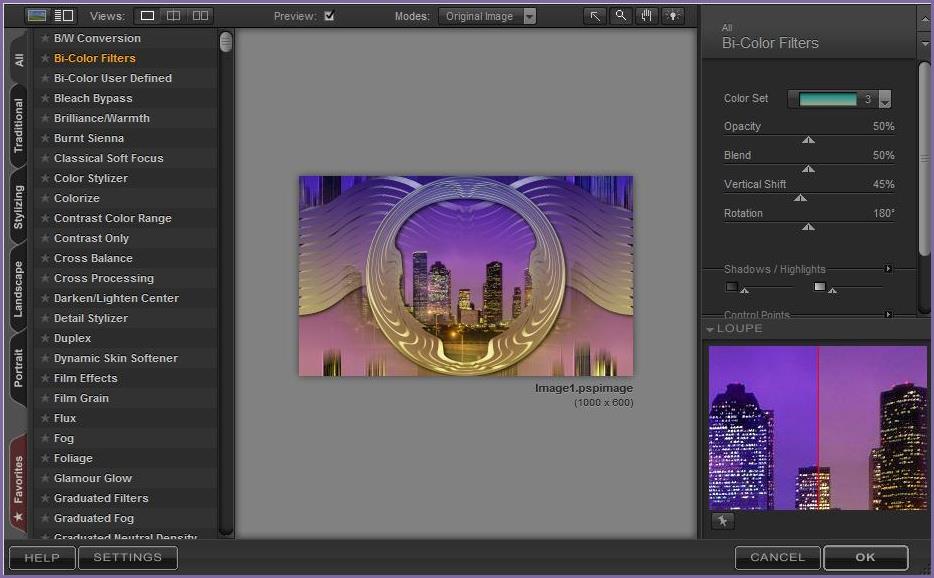Activate the zoom magnifier tool
Viewport: 934px width, 578px height.
(x=621, y=16)
